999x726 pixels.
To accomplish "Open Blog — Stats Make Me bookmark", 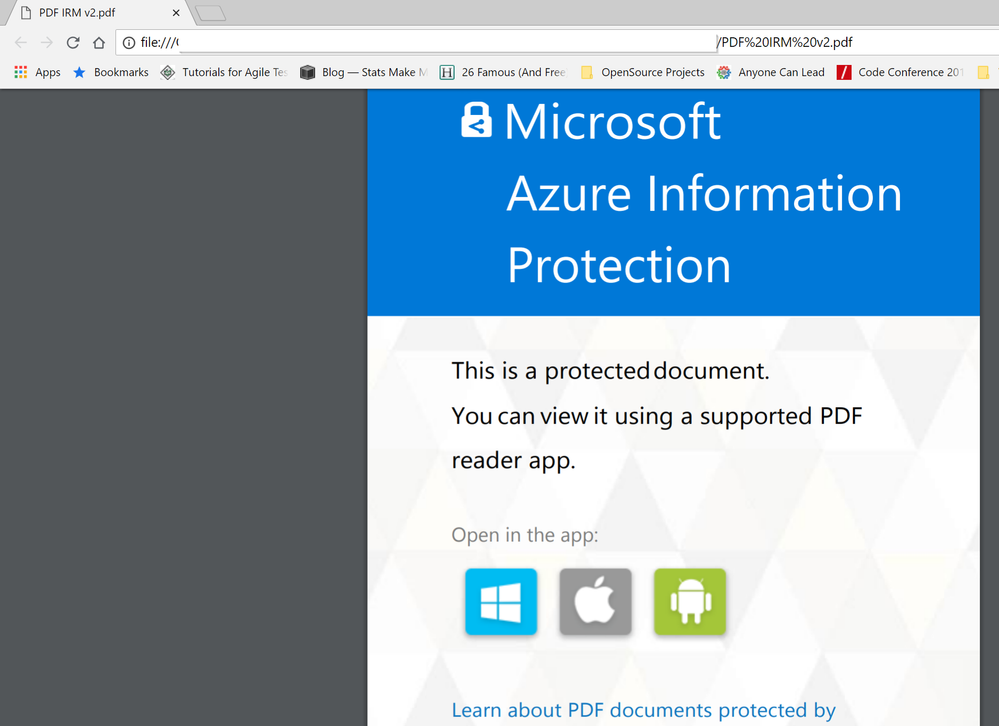I will click(x=364, y=73).
